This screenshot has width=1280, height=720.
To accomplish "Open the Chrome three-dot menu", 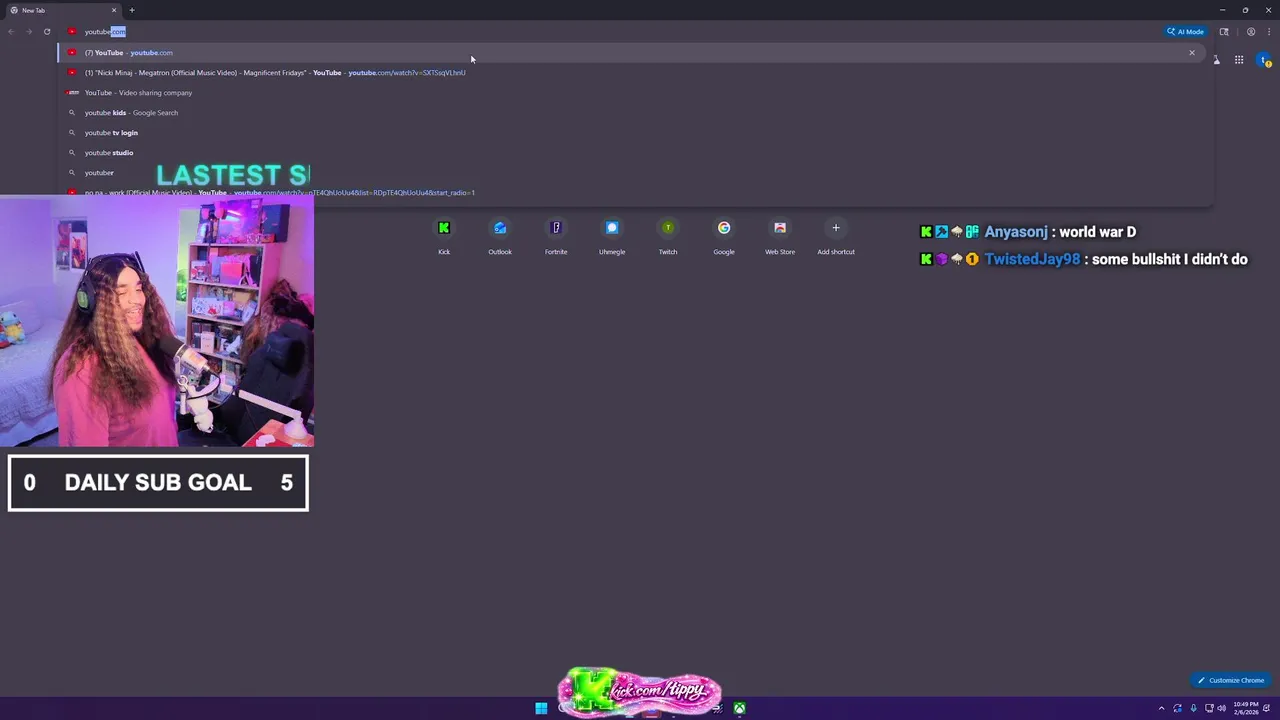I will click(1268, 32).
